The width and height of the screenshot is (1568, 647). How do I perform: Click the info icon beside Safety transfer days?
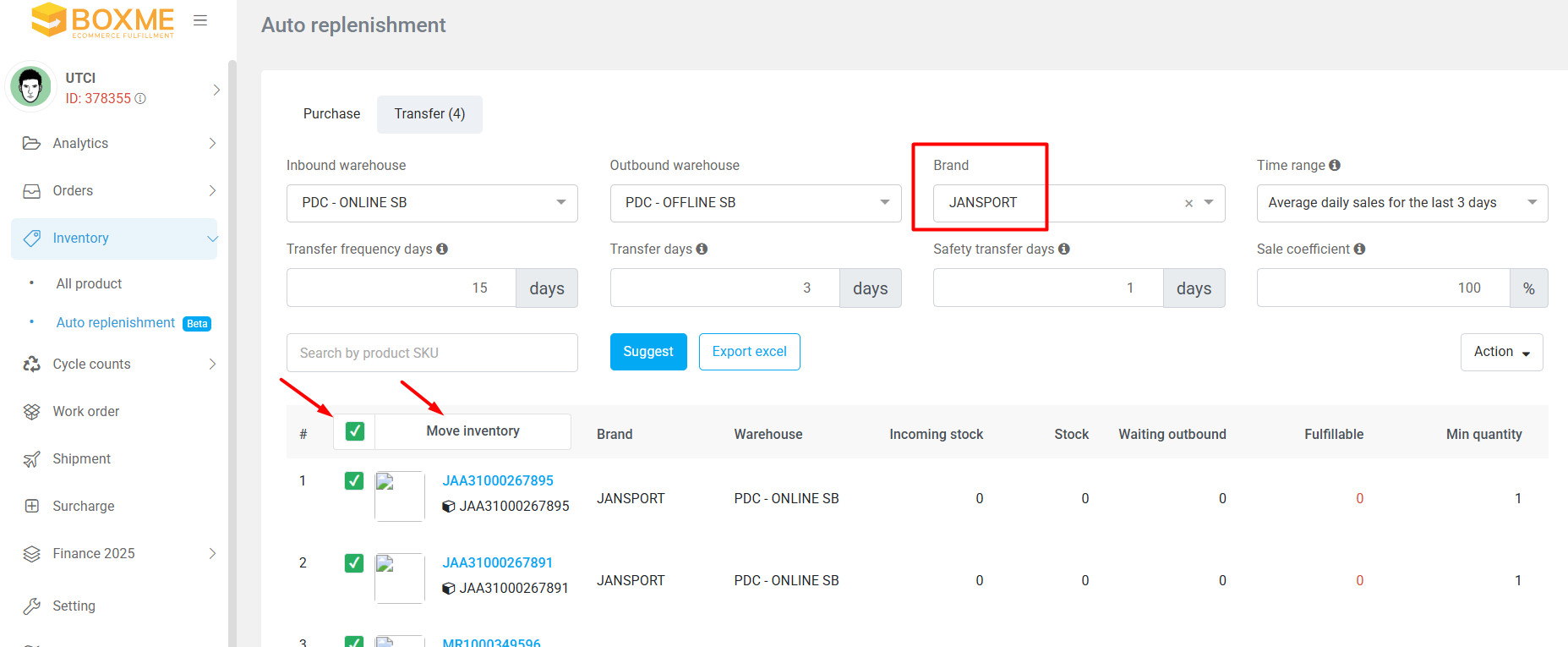pos(1064,249)
